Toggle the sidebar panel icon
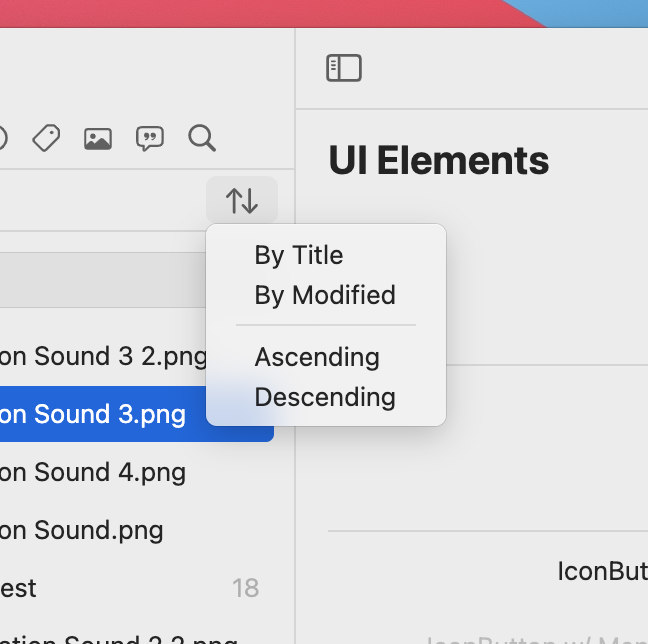 pos(344,68)
